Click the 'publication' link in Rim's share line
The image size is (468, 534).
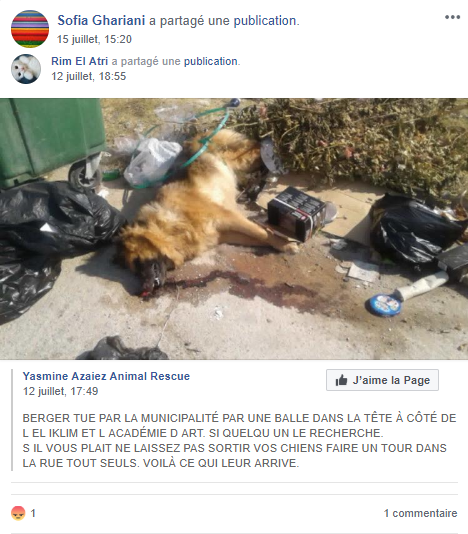(210, 61)
